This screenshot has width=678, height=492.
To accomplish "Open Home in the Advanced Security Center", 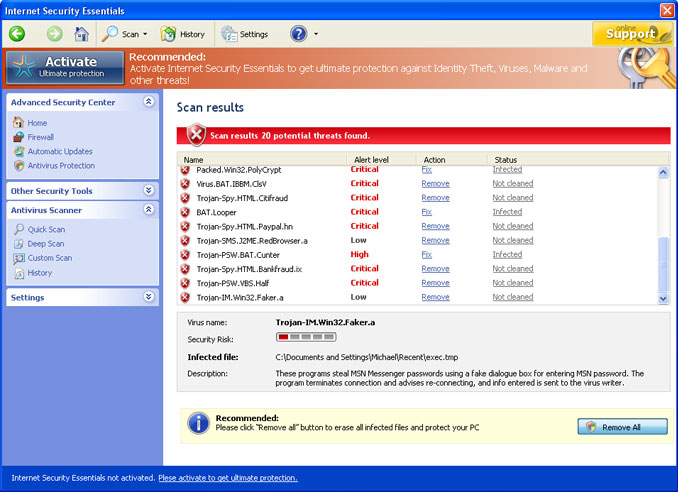I will click(x=37, y=123).
